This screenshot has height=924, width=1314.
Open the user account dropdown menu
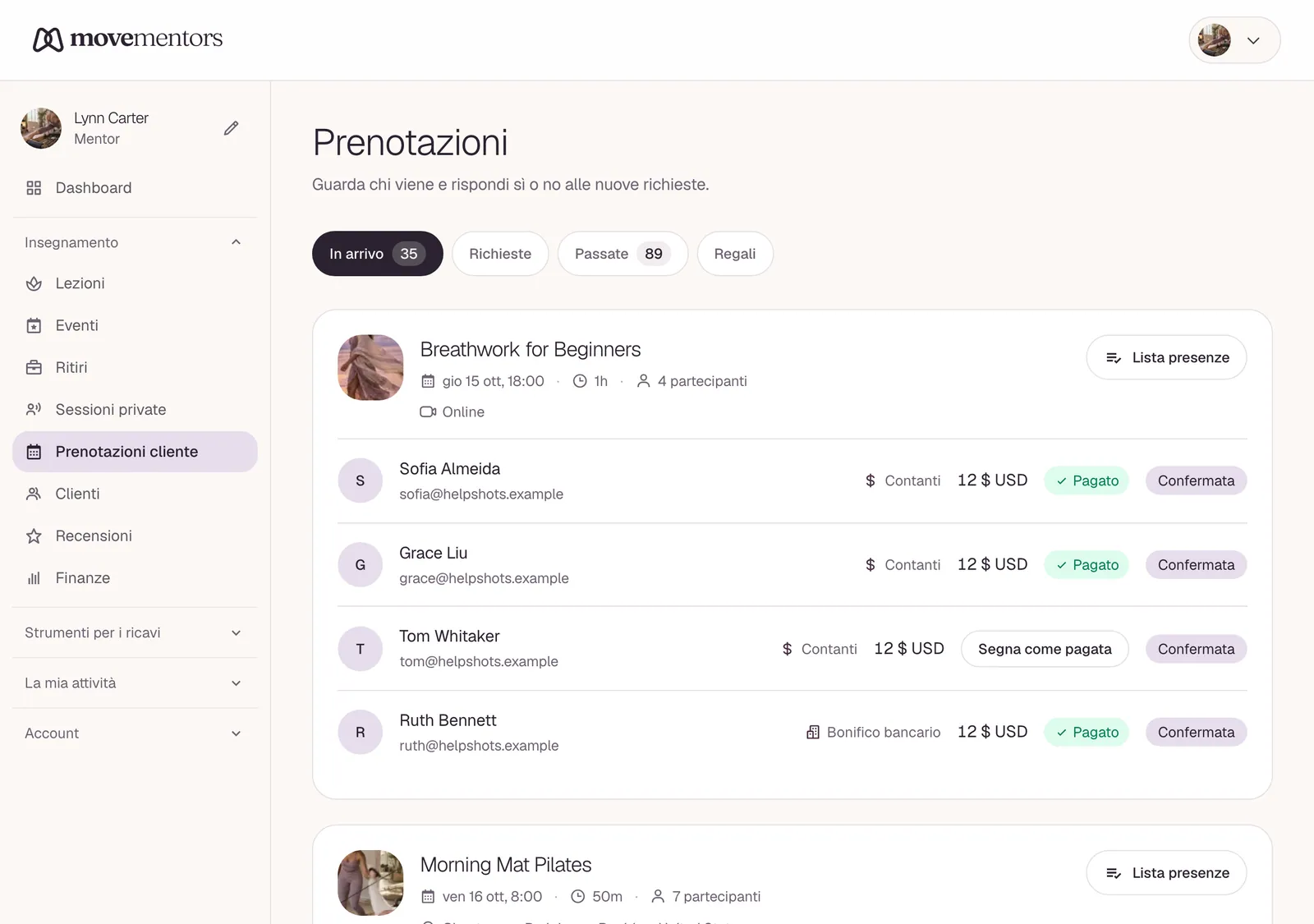[1234, 40]
